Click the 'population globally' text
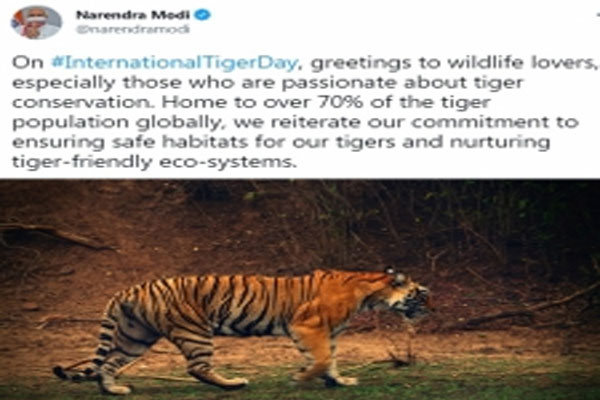600x400 pixels. coord(120,123)
